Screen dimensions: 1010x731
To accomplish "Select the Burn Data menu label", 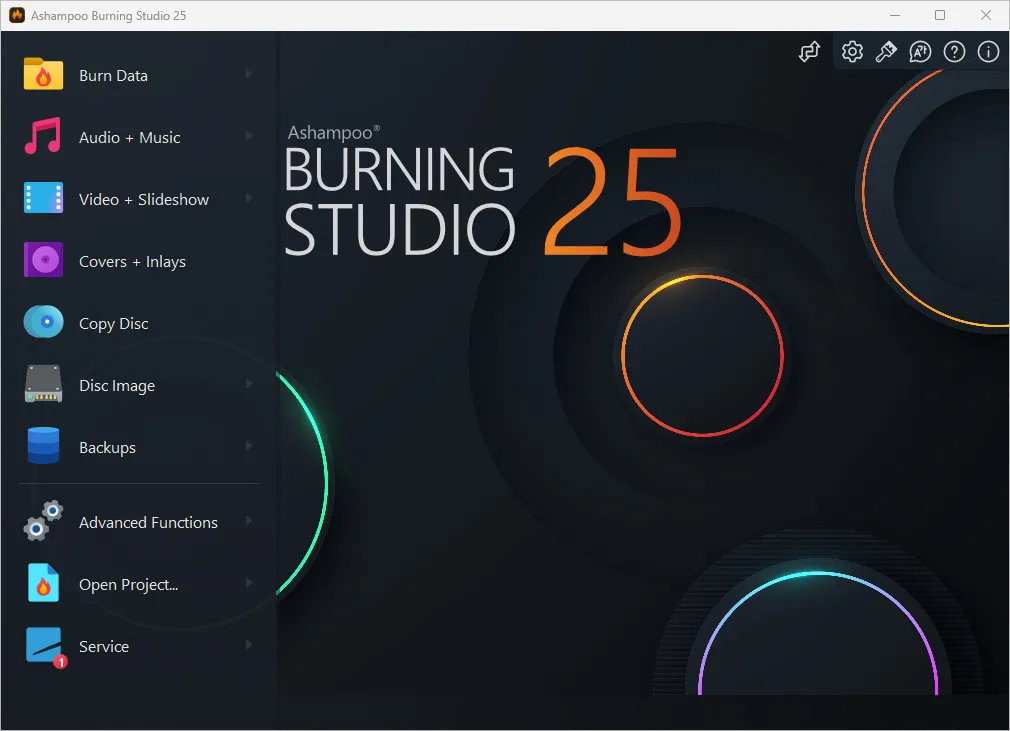I will pos(113,75).
